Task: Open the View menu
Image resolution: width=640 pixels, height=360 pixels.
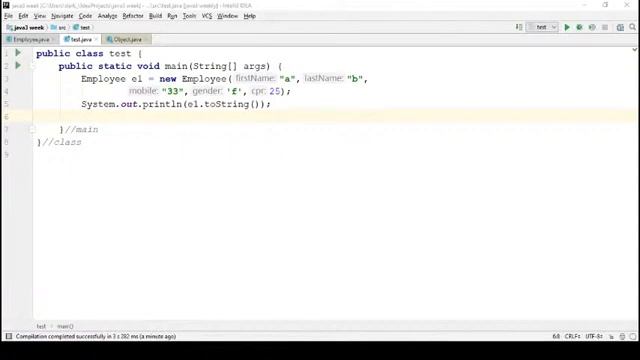Action: coord(40,16)
